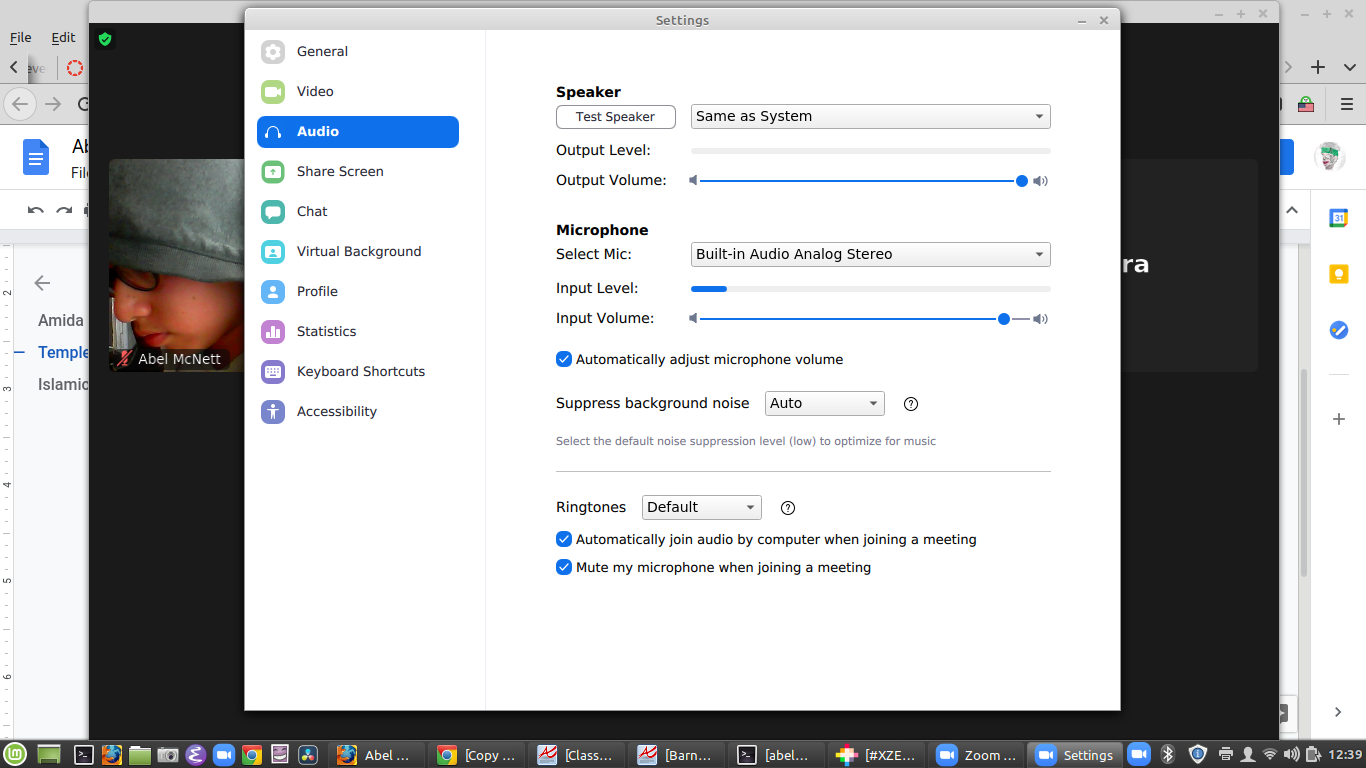Launch the screenshot camera tool from taskbar
Image resolution: width=1366 pixels, height=768 pixels.
(168, 755)
